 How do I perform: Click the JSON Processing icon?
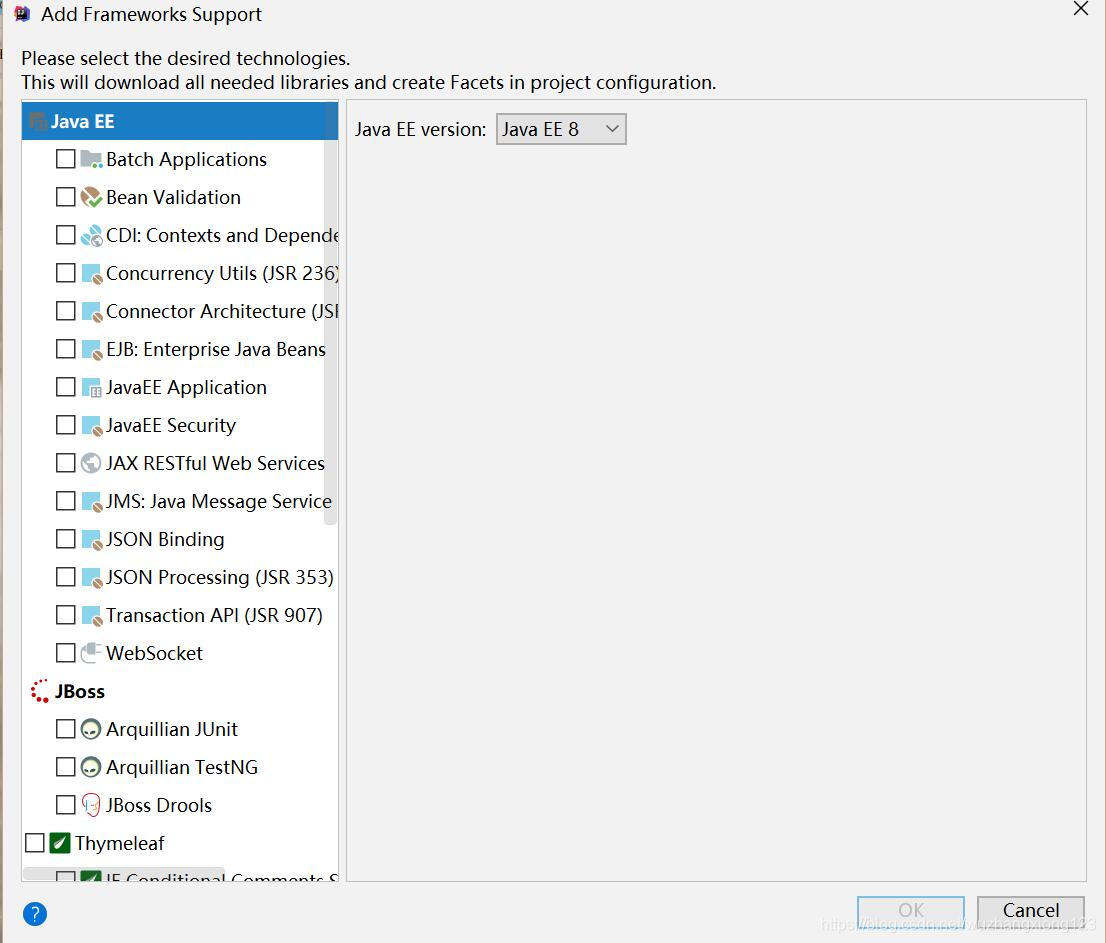(92, 578)
